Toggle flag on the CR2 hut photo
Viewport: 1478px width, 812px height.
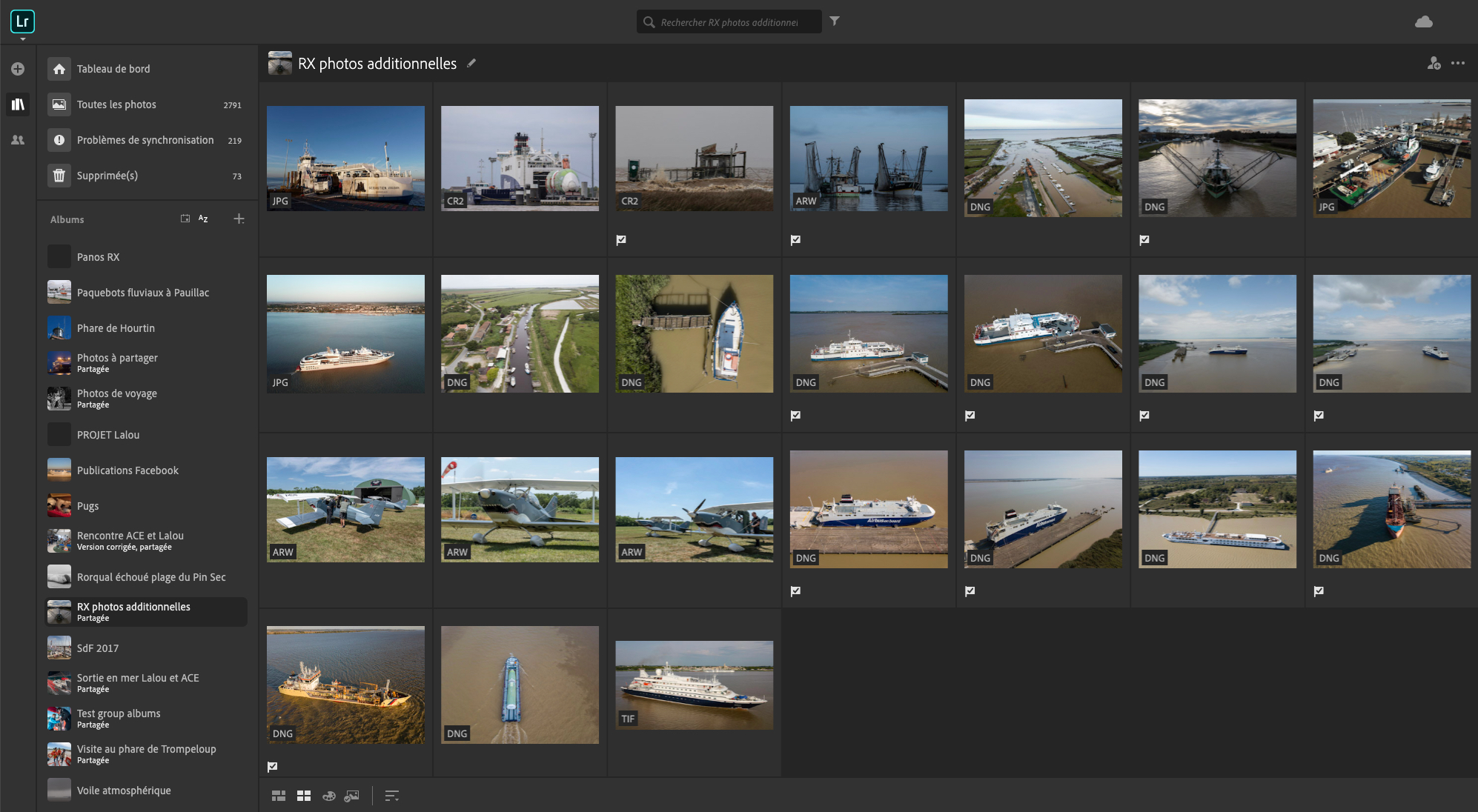(x=621, y=240)
